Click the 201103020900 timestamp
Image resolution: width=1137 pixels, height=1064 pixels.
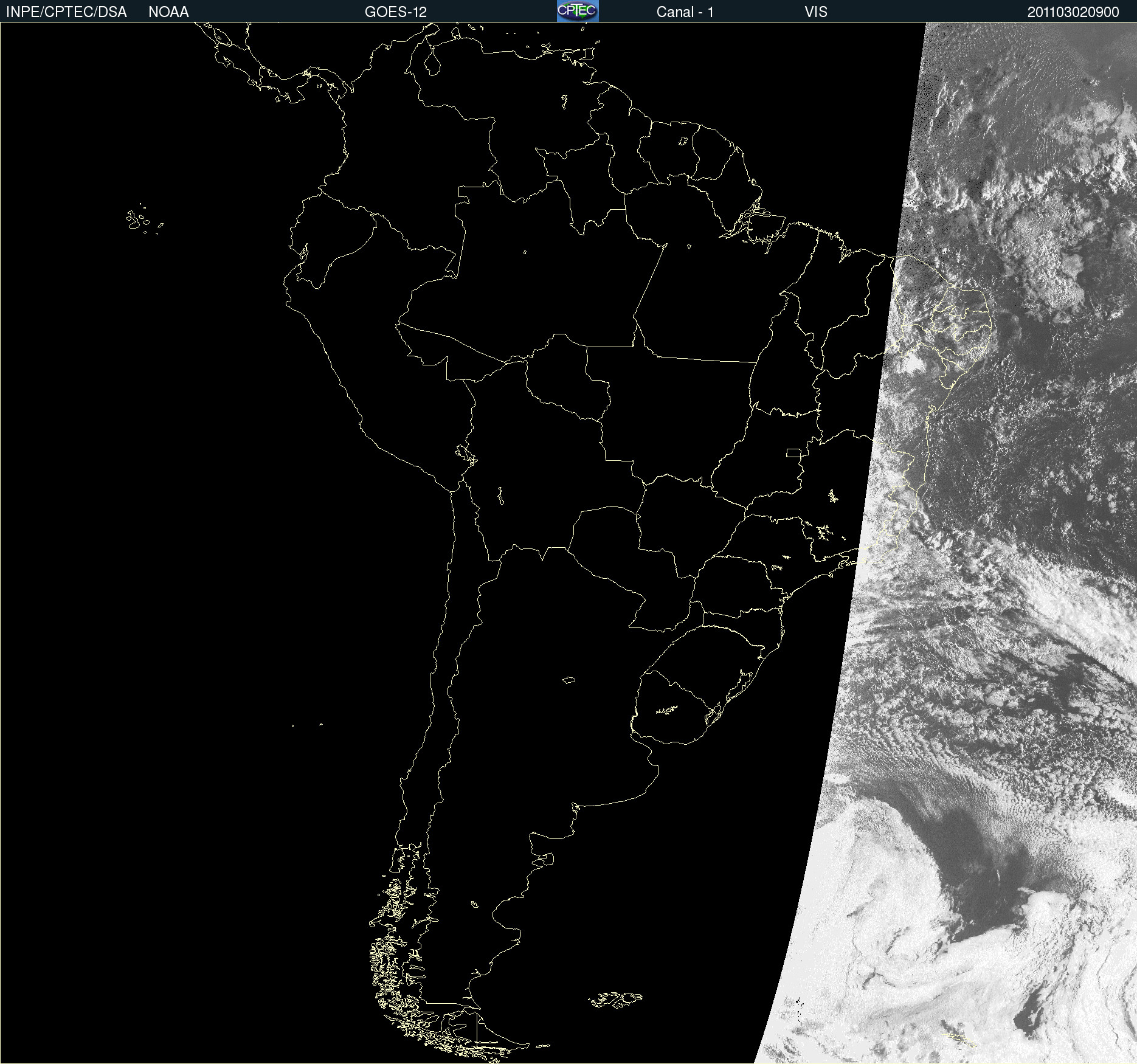coord(1073,12)
